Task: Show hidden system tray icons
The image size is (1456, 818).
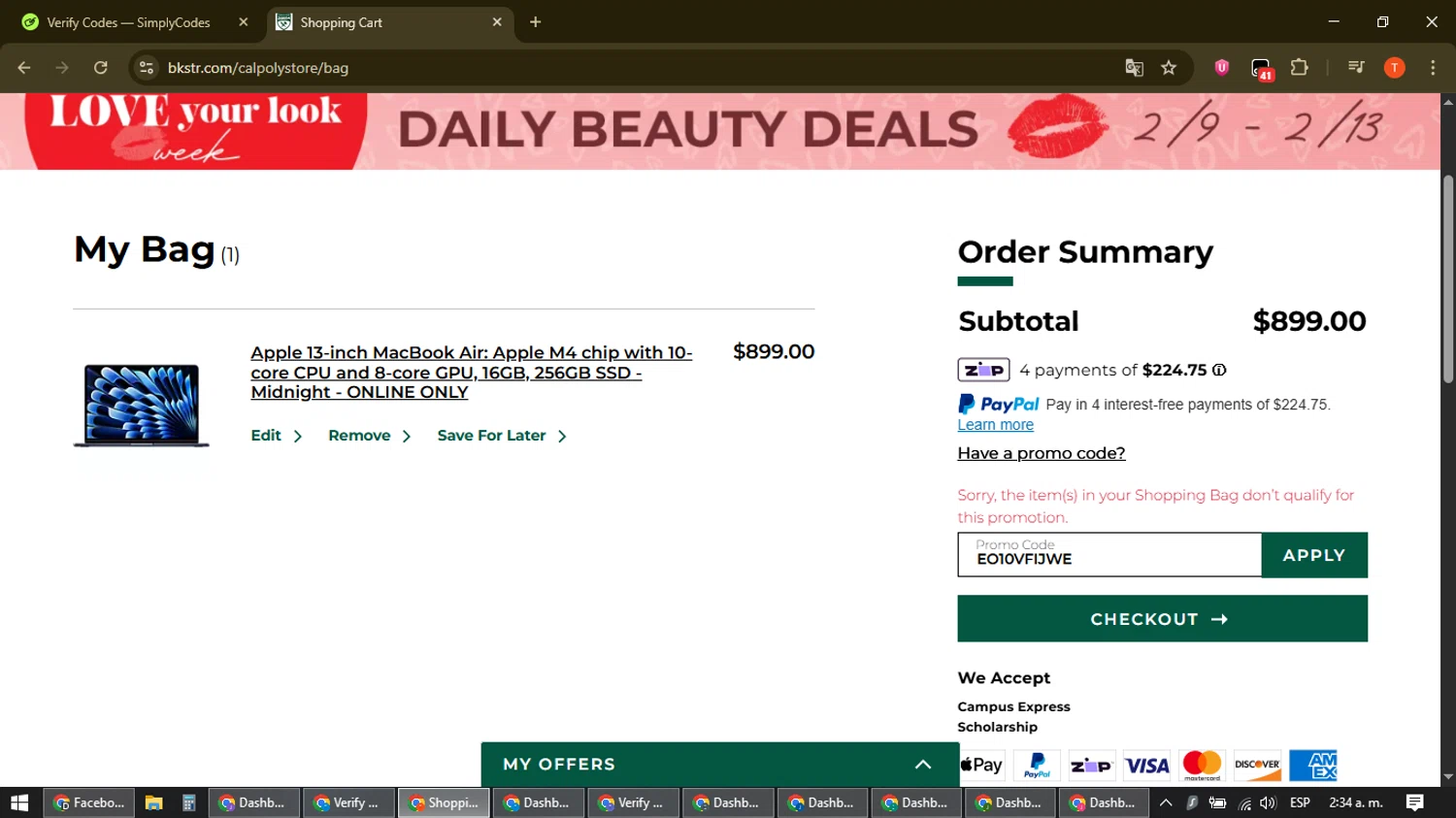Action: pos(1166,802)
